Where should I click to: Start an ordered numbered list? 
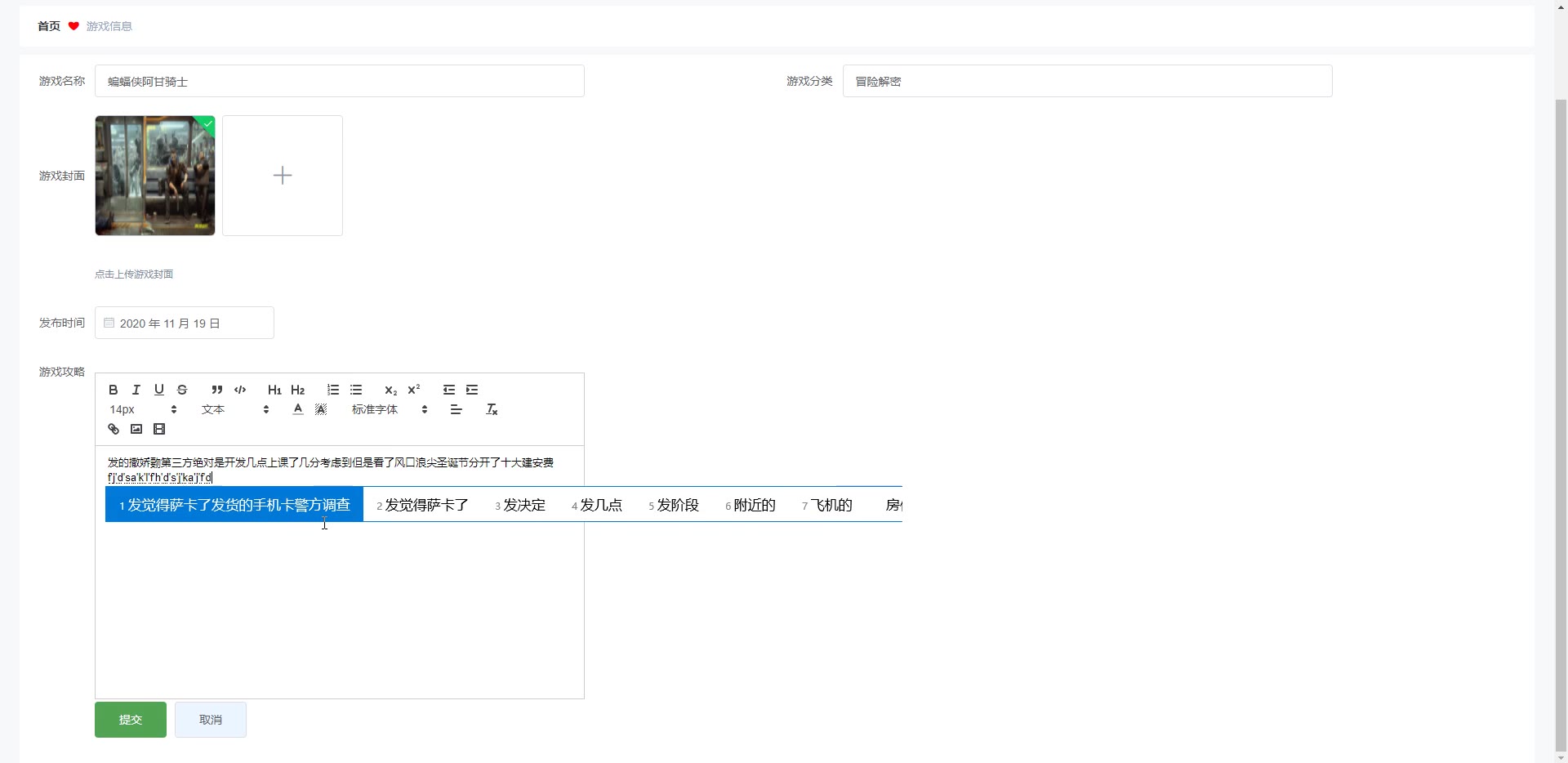point(333,390)
